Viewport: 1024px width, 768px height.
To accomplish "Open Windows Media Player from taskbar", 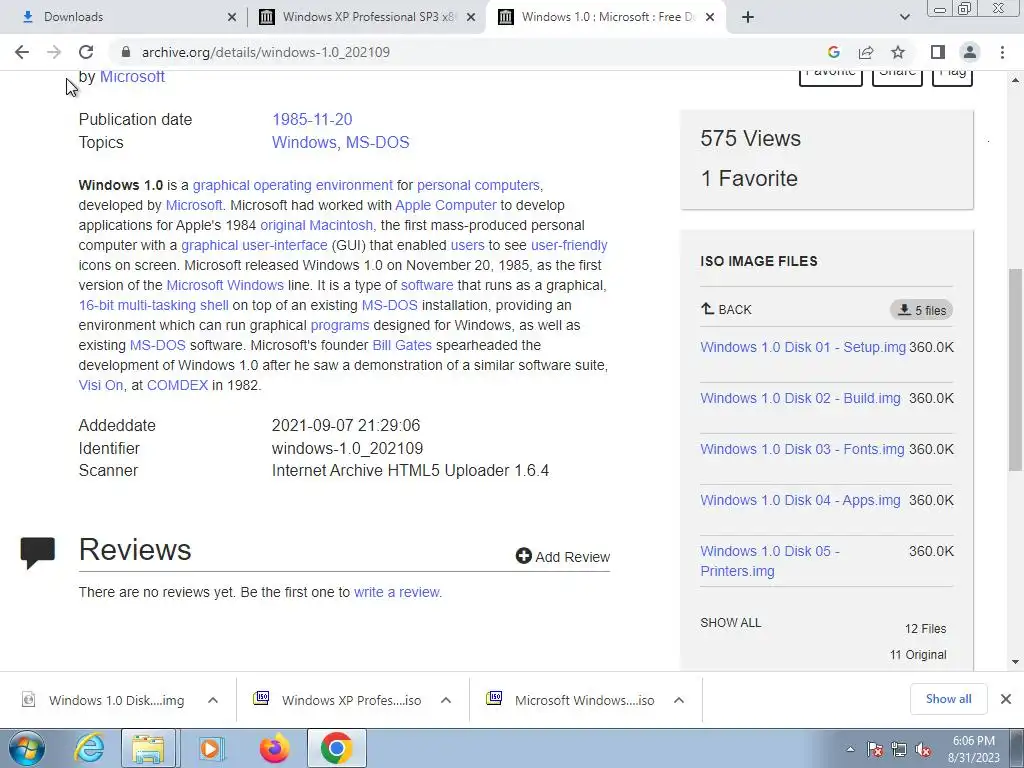I will [x=211, y=748].
